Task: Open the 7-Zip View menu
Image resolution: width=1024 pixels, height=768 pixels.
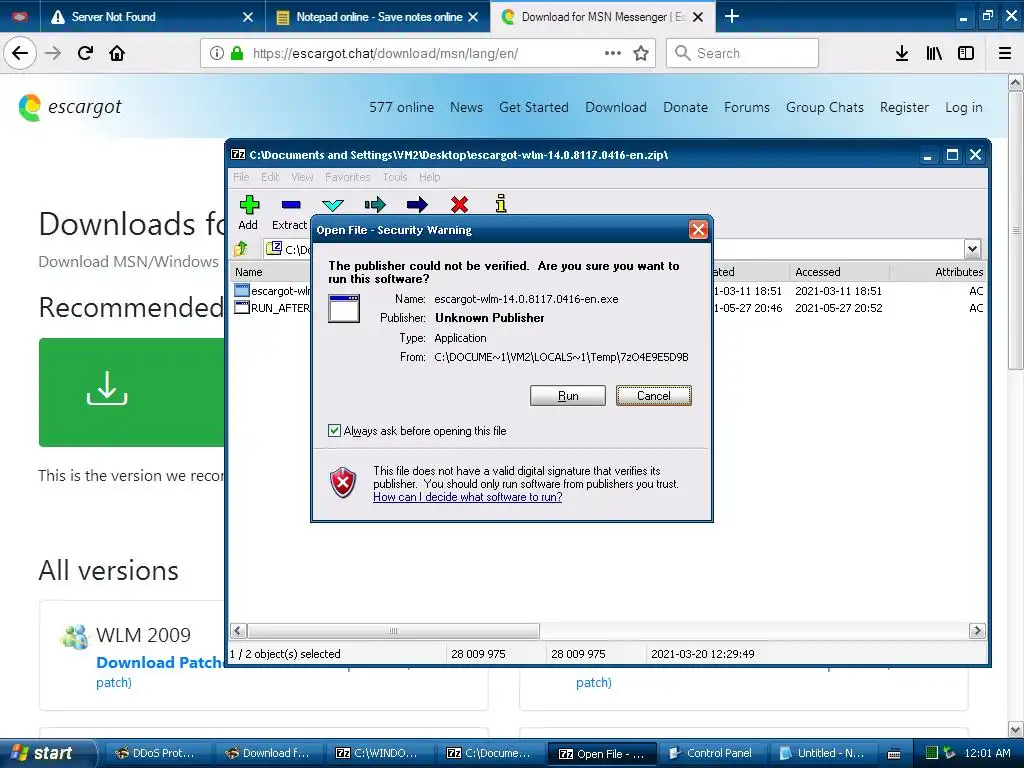Action: click(x=302, y=177)
